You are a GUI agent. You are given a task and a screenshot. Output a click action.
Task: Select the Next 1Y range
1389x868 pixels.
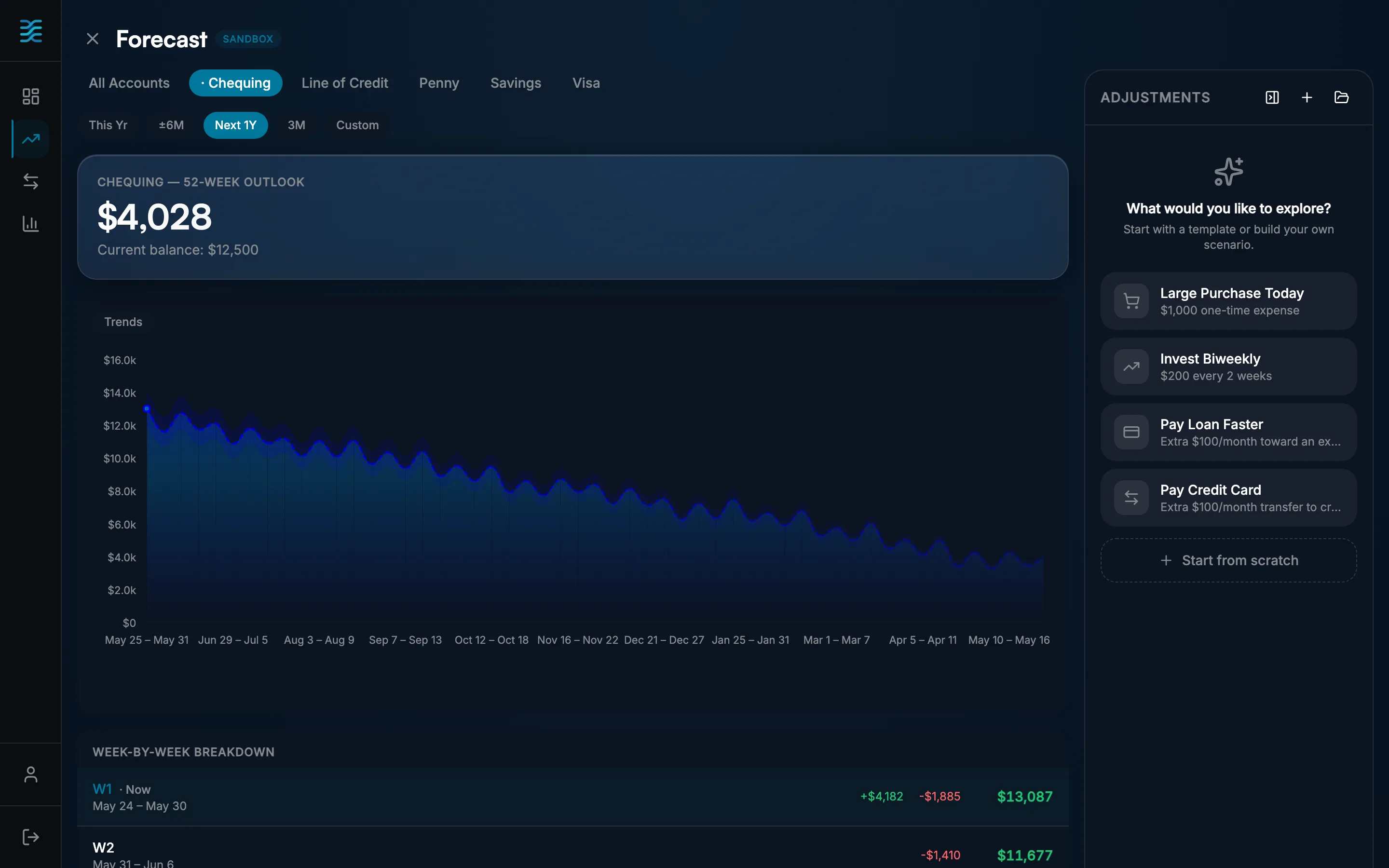(235, 125)
